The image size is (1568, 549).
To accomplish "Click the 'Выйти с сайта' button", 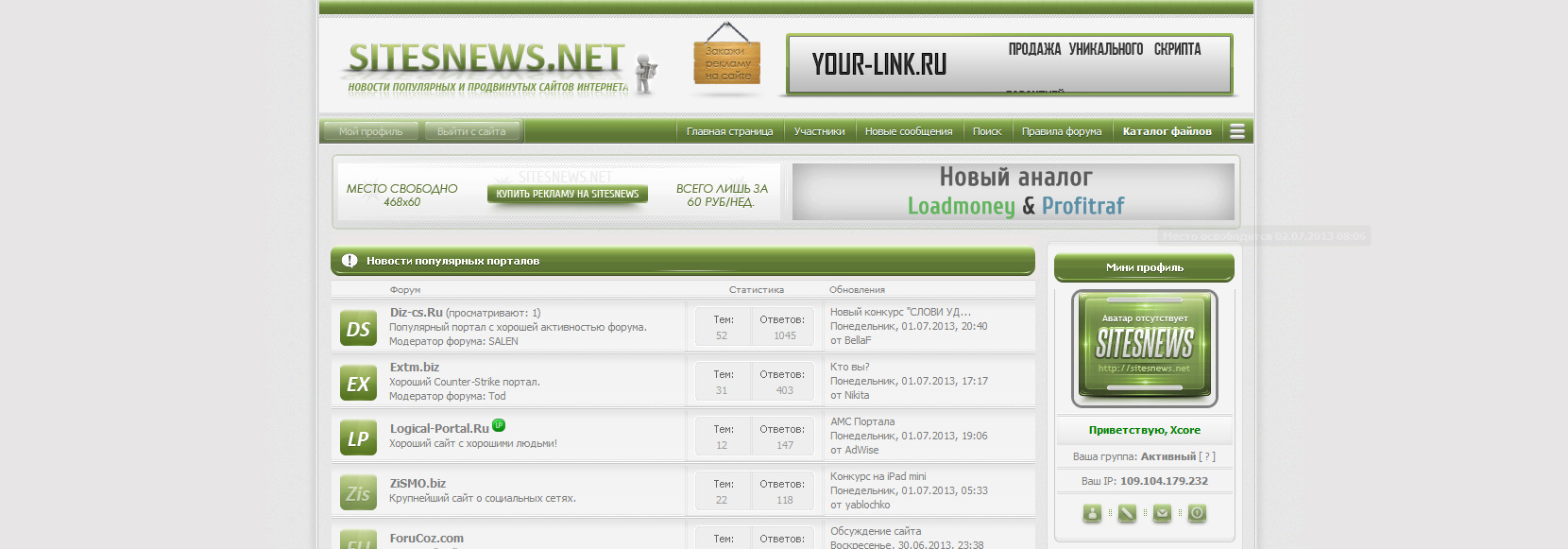I will (x=471, y=131).
